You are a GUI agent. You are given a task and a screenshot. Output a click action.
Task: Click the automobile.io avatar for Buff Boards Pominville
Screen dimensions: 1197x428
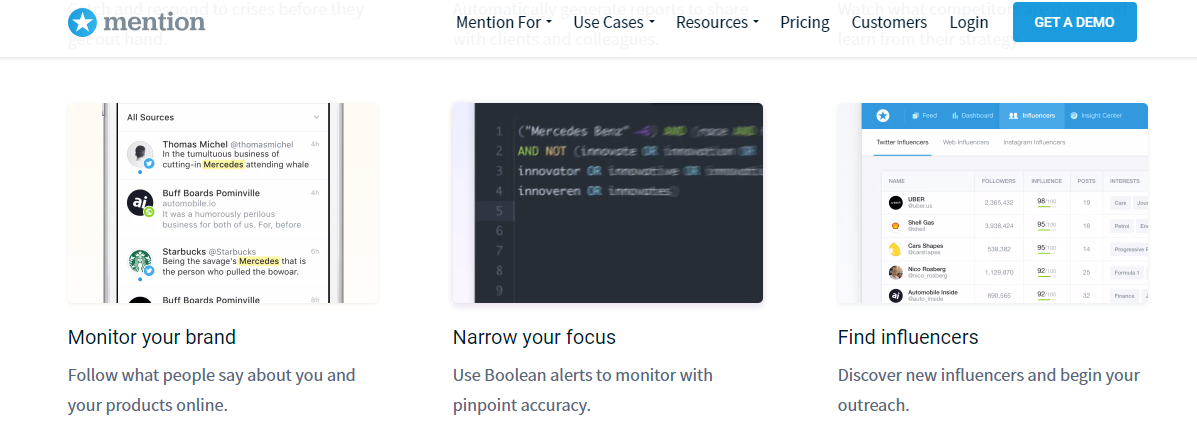tap(140, 203)
